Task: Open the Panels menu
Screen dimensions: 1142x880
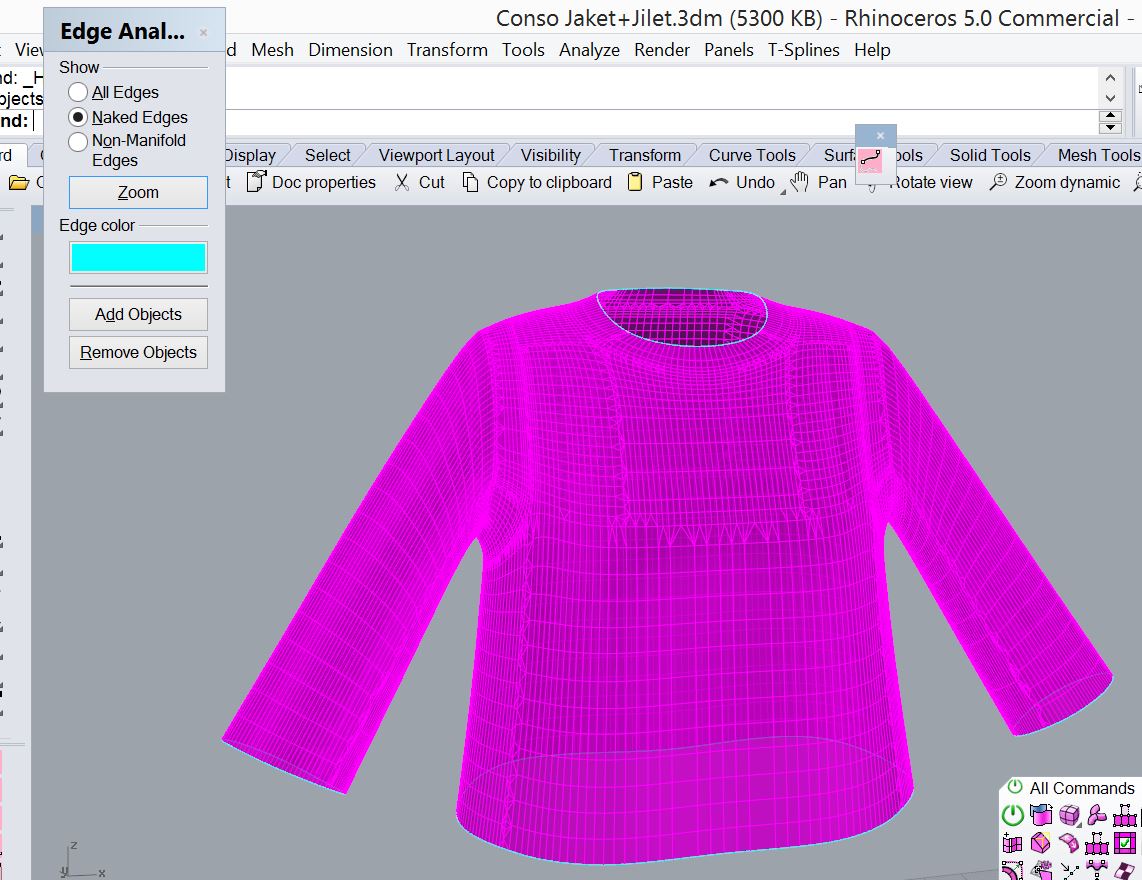Action: click(728, 50)
